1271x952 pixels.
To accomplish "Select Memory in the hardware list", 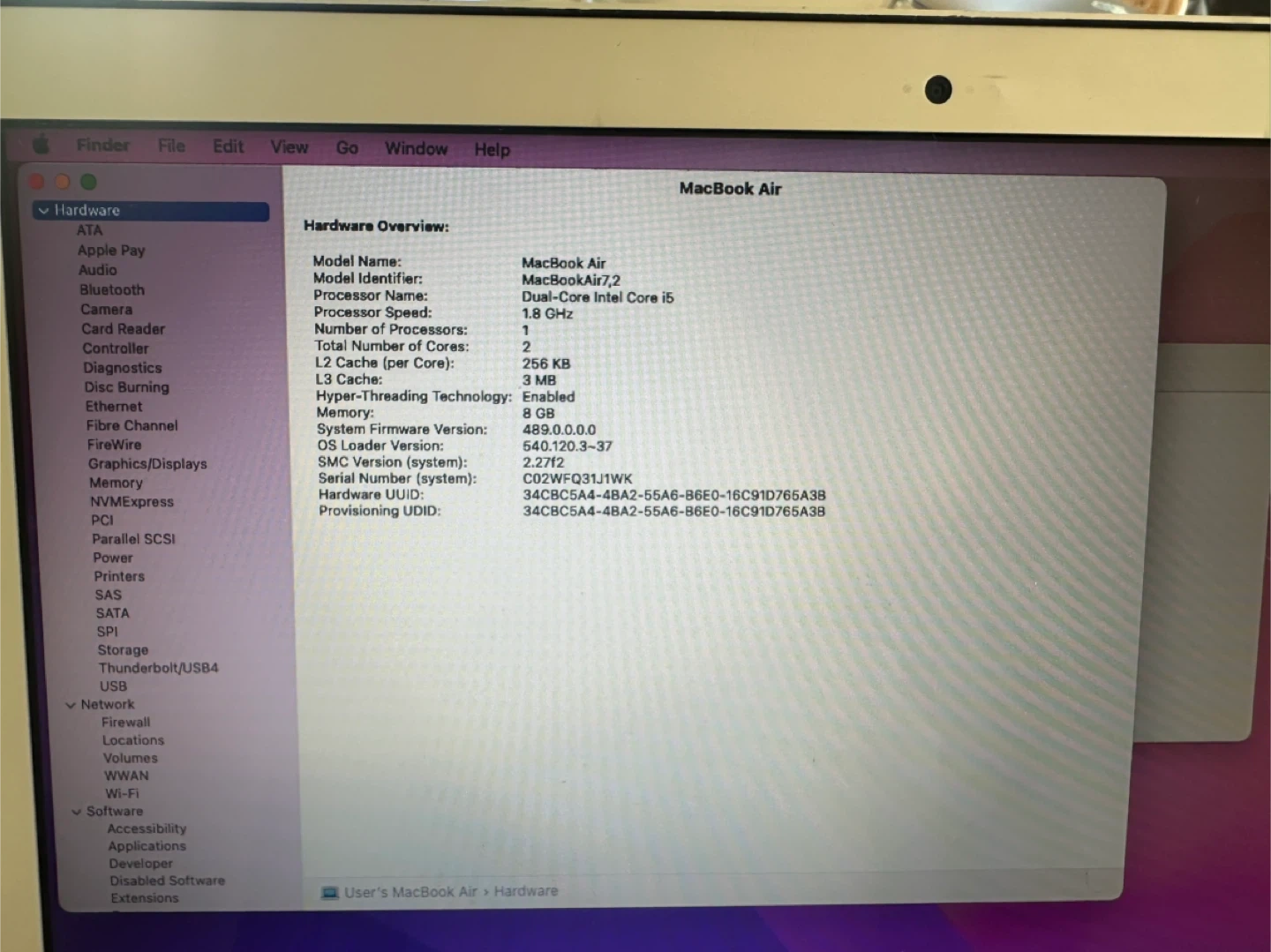I will (116, 483).
